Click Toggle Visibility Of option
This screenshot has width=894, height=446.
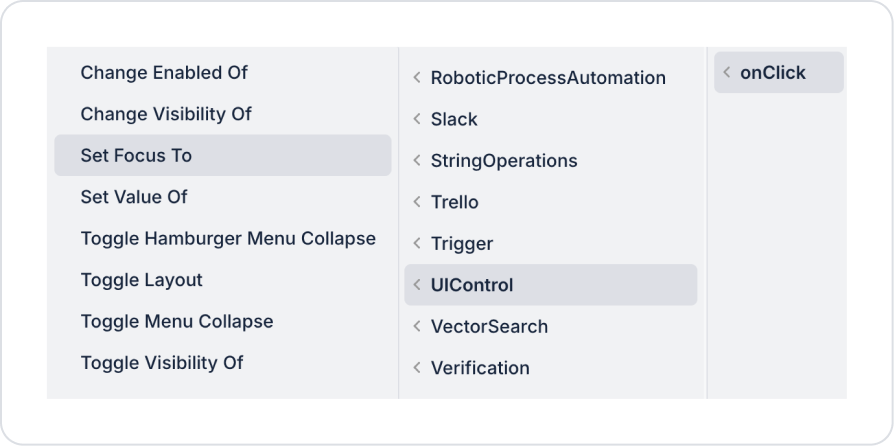pyautogui.click(x=162, y=363)
